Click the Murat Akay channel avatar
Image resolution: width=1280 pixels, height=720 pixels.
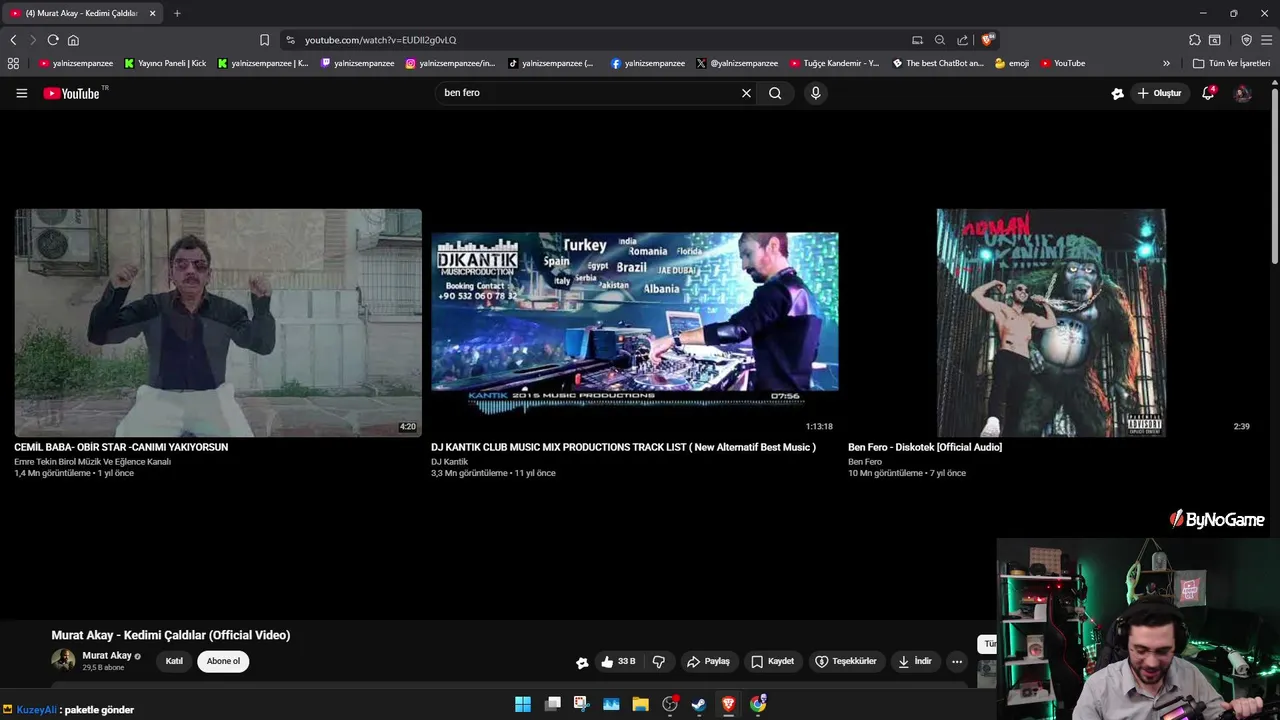(x=63, y=660)
